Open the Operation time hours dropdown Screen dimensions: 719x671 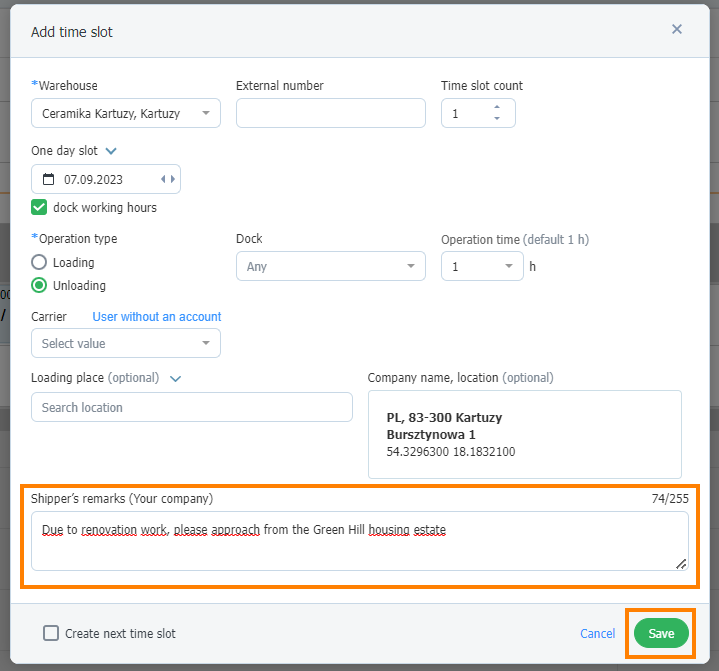[482, 266]
